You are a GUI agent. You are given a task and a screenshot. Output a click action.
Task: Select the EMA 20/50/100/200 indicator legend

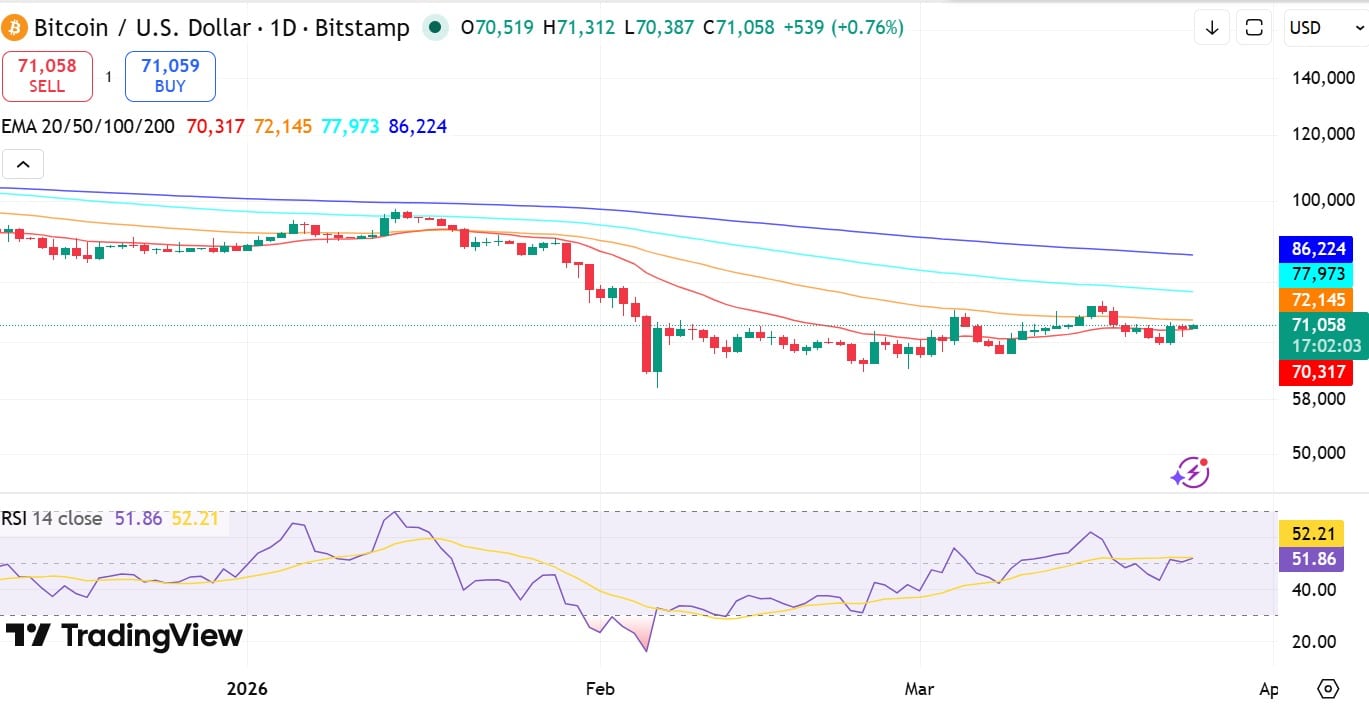88,127
